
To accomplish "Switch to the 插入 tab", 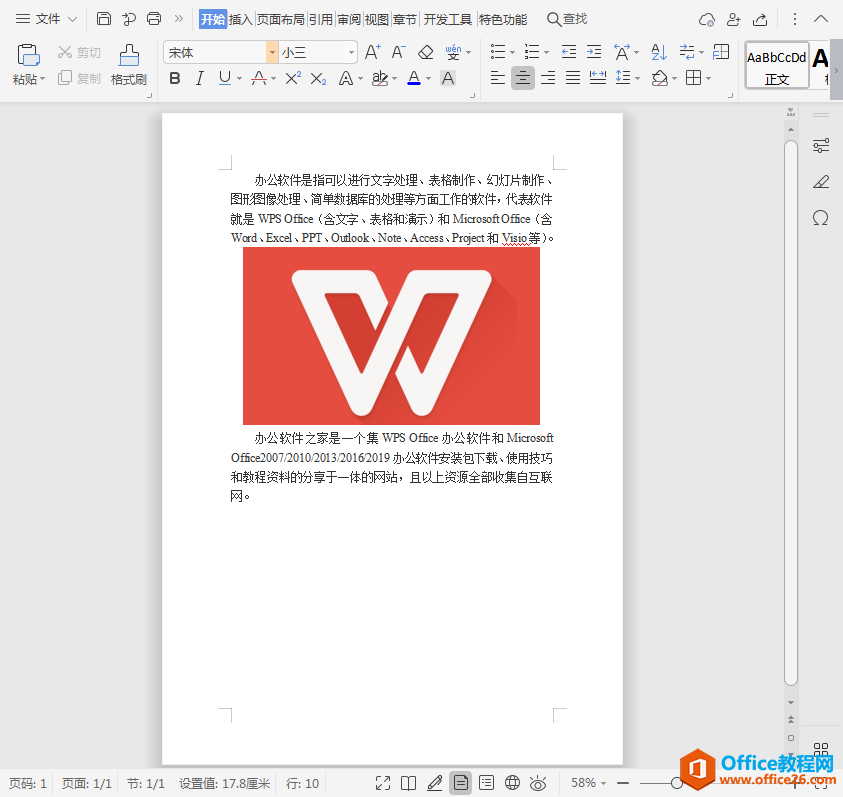I will point(240,20).
